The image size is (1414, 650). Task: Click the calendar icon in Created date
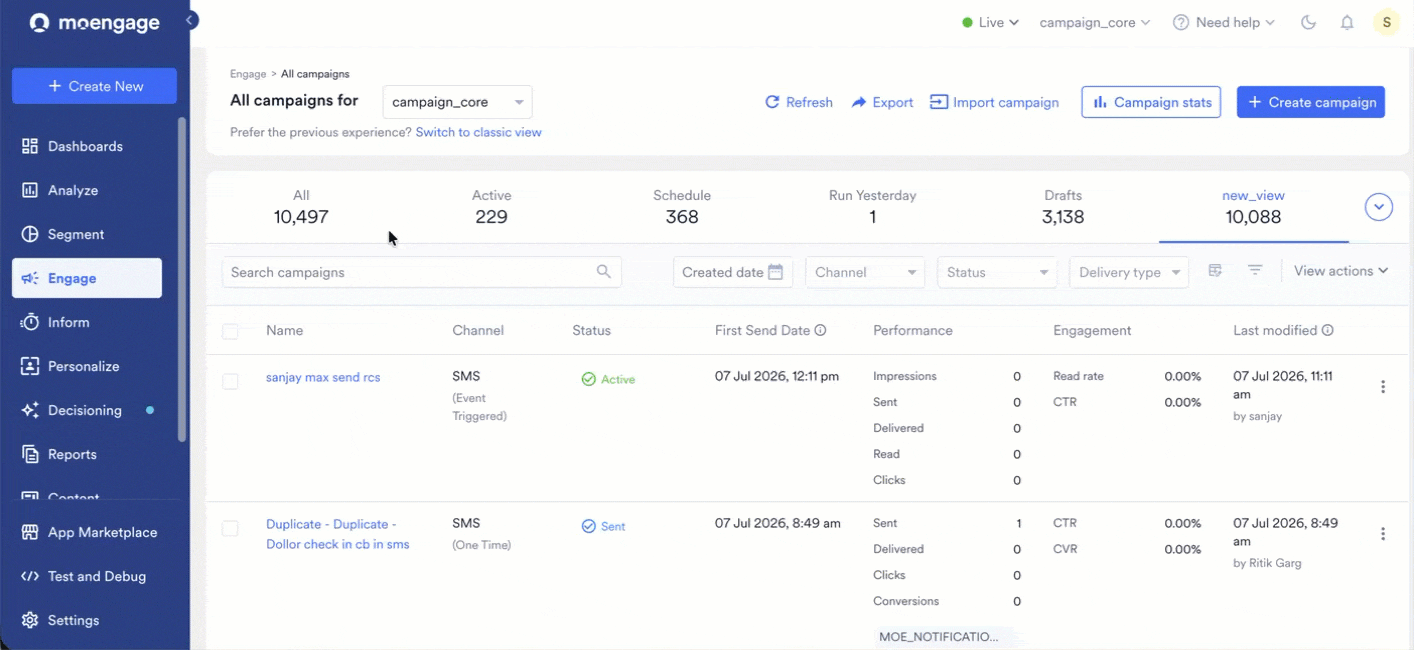(775, 272)
